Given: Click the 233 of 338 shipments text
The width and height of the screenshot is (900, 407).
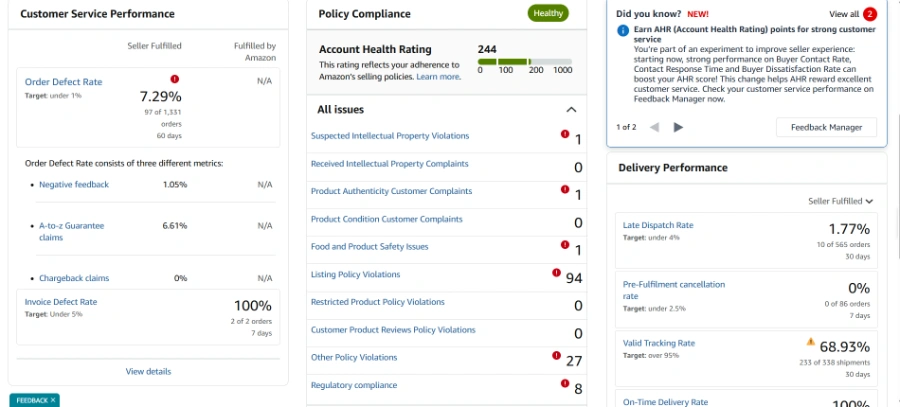Looking at the screenshot, I should [835, 362].
